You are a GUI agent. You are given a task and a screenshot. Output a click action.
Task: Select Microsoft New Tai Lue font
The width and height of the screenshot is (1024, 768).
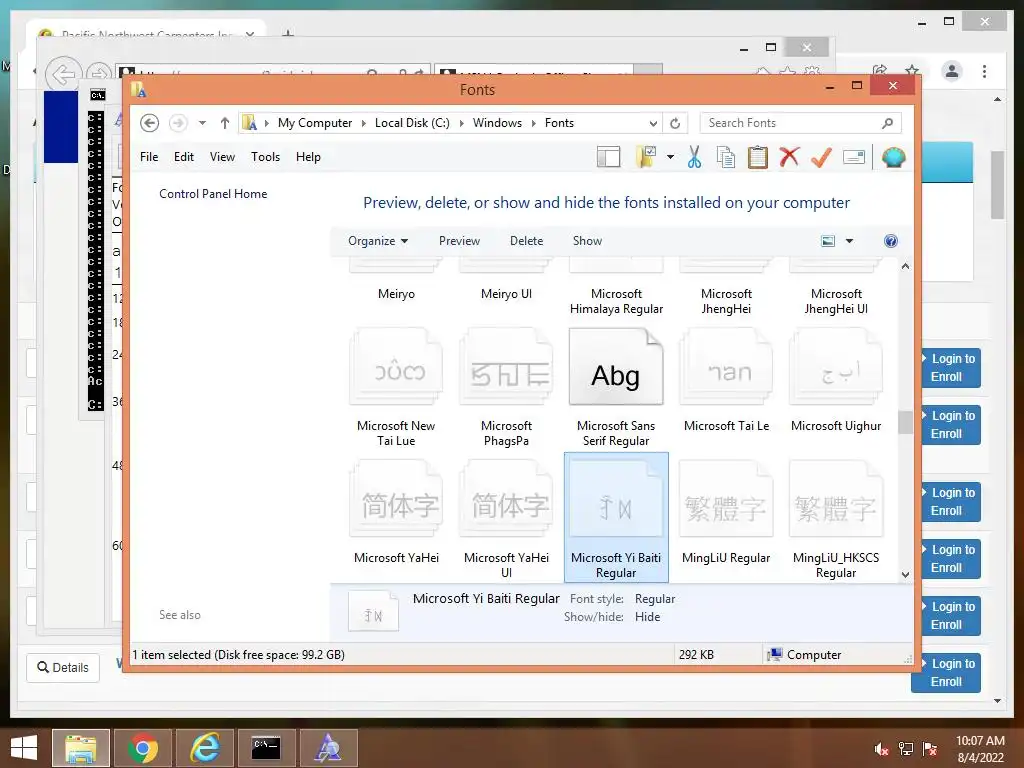396,387
